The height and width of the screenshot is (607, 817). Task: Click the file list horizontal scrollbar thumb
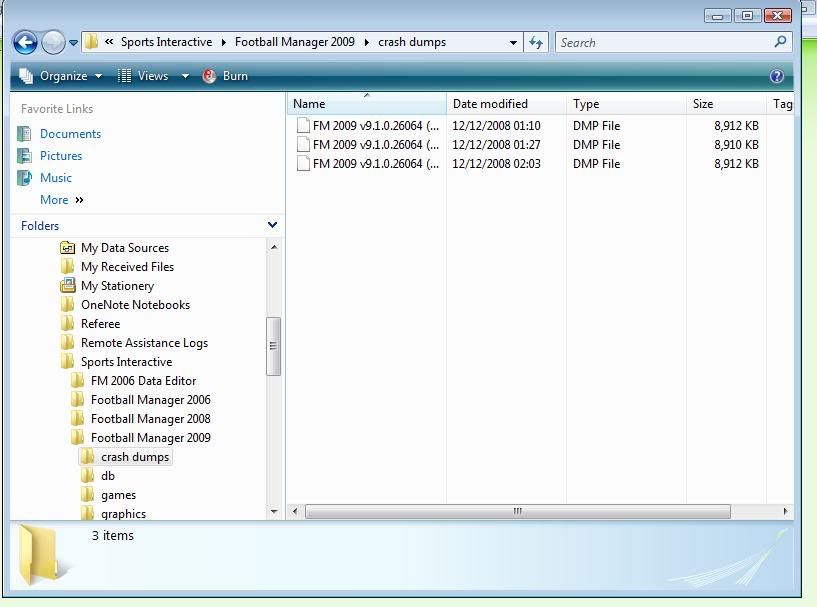(x=517, y=512)
